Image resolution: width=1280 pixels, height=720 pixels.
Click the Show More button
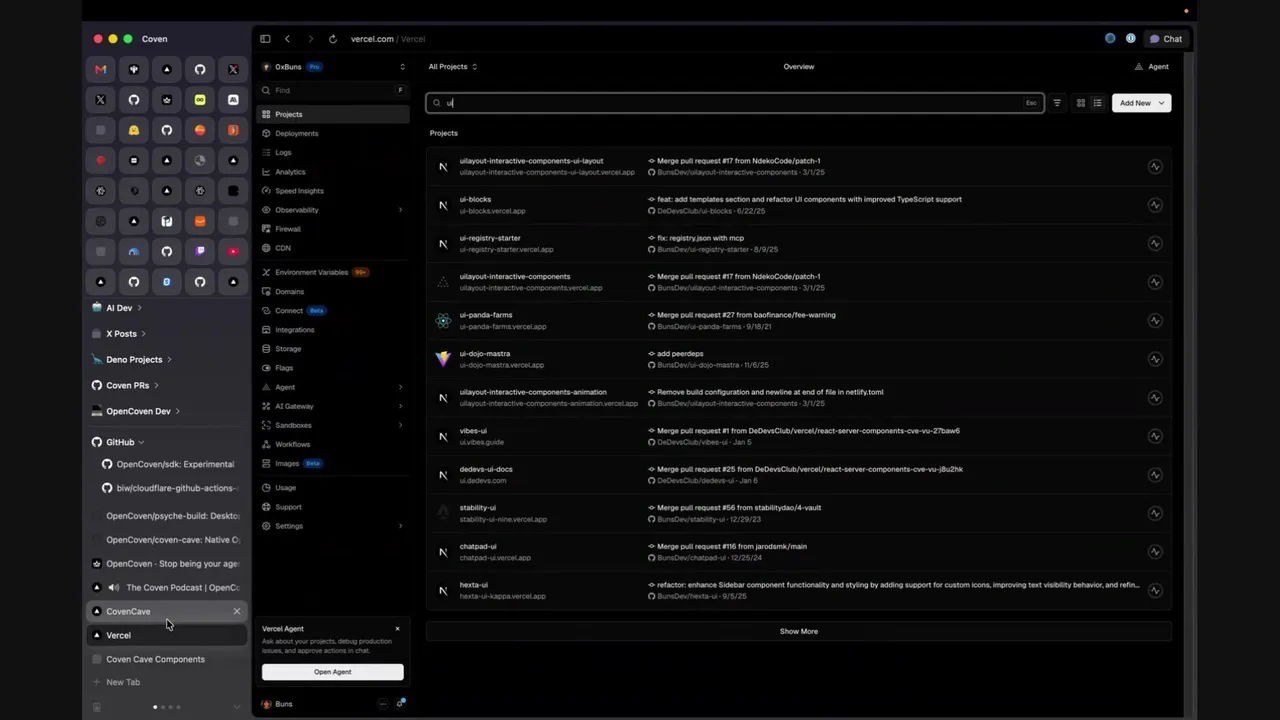coord(799,631)
